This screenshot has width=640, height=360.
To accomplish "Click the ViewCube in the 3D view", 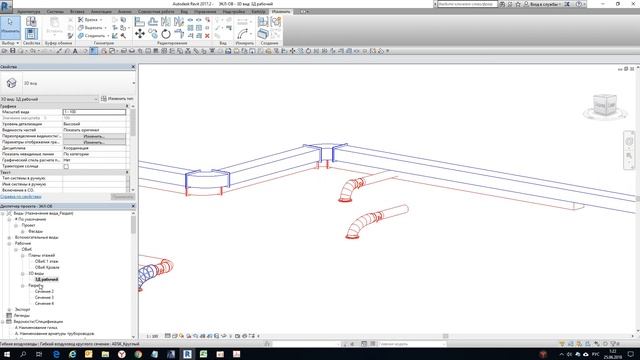I will click(x=605, y=106).
